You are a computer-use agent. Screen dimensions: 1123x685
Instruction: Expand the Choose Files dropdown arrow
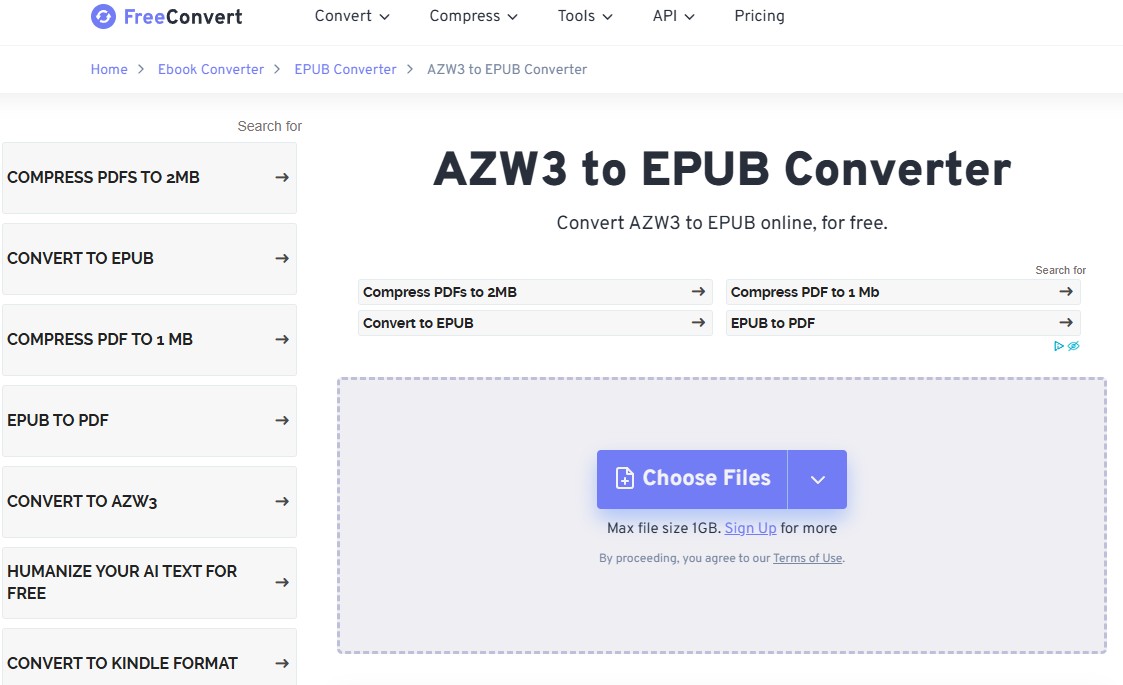(x=817, y=478)
